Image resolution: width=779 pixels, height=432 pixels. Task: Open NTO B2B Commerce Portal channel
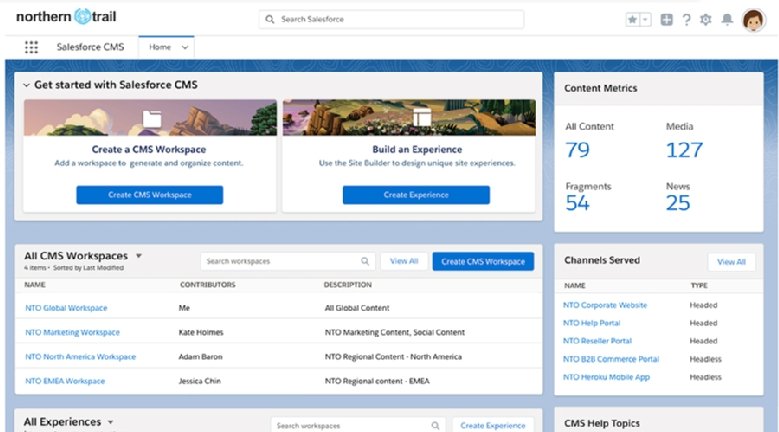tap(611, 359)
